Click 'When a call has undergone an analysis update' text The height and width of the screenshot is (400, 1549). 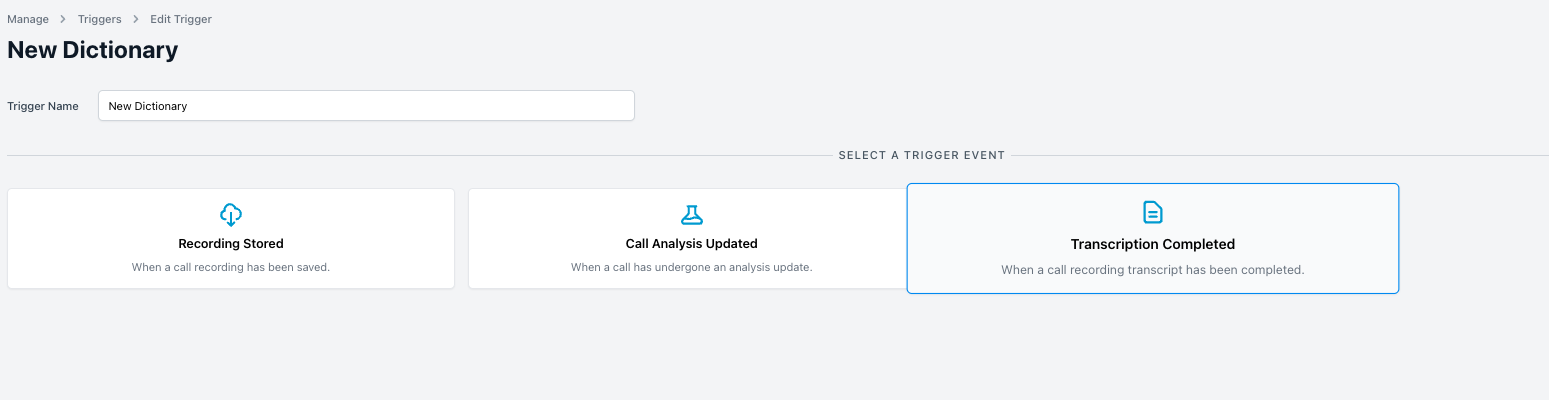692,267
